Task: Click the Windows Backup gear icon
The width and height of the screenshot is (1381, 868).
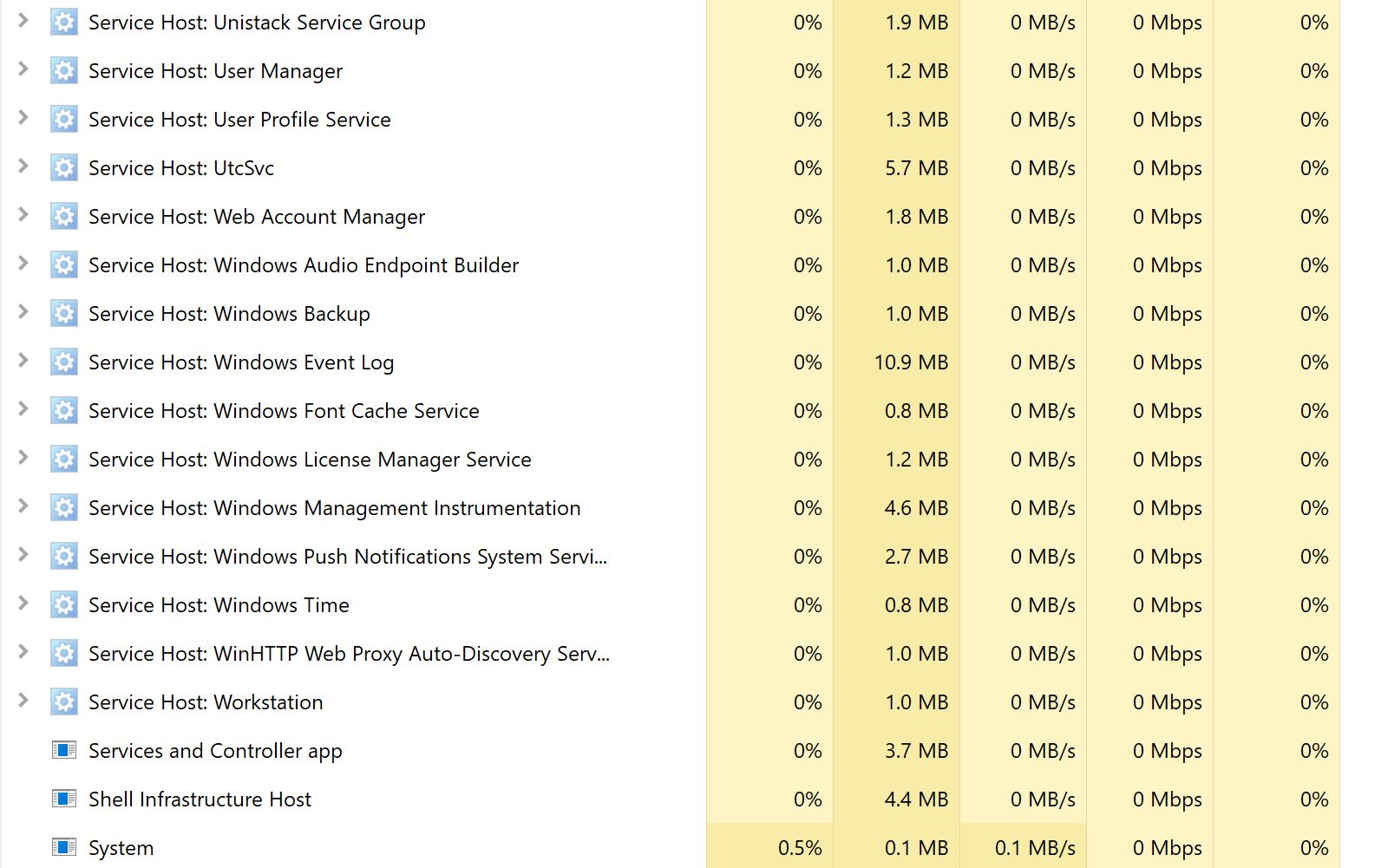Action: click(x=63, y=313)
